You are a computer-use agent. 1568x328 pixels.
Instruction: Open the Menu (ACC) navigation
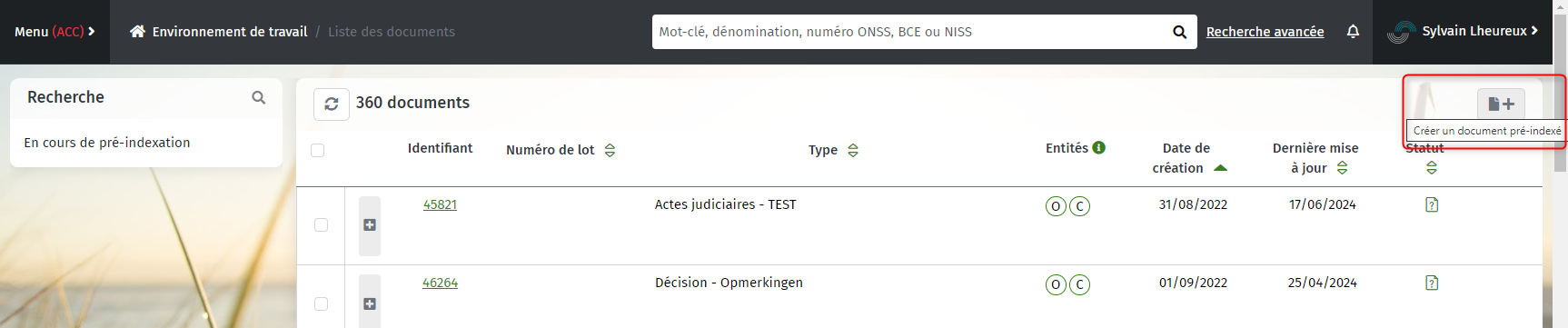pos(55,32)
